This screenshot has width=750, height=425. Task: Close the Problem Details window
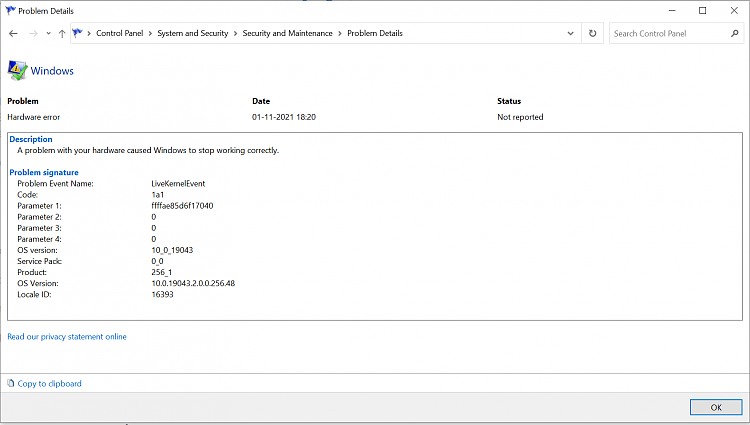point(734,11)
